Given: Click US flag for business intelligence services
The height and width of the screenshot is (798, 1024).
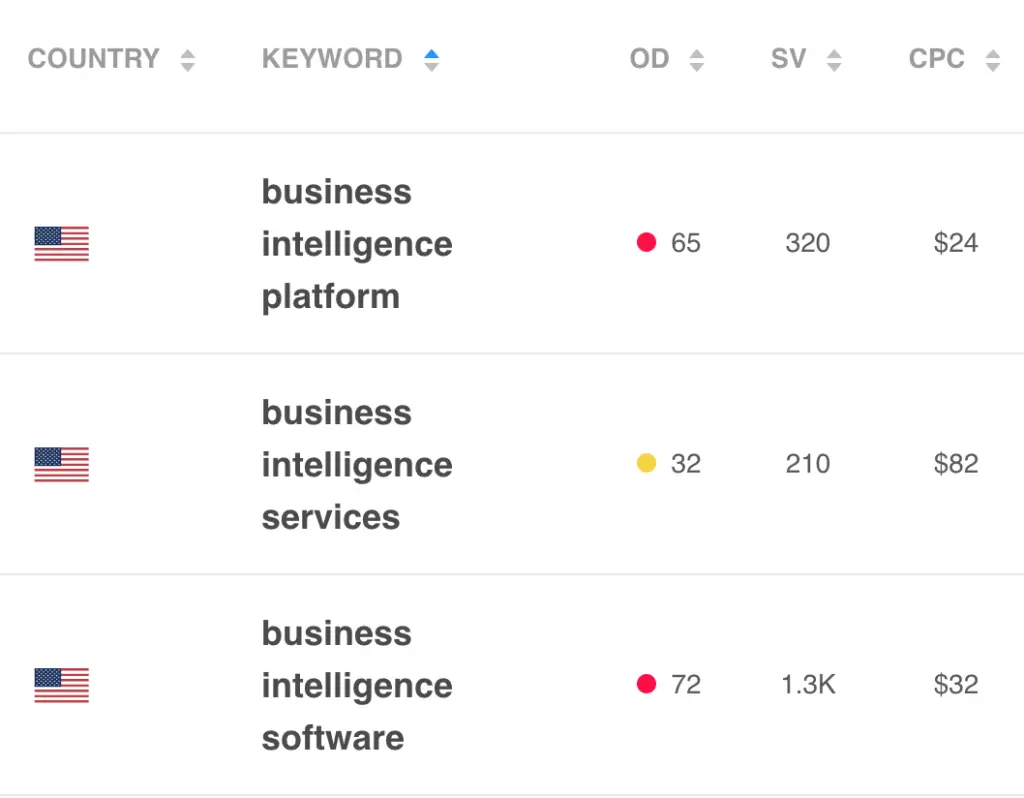Looking at the screenshot, I should click(61, 464).
